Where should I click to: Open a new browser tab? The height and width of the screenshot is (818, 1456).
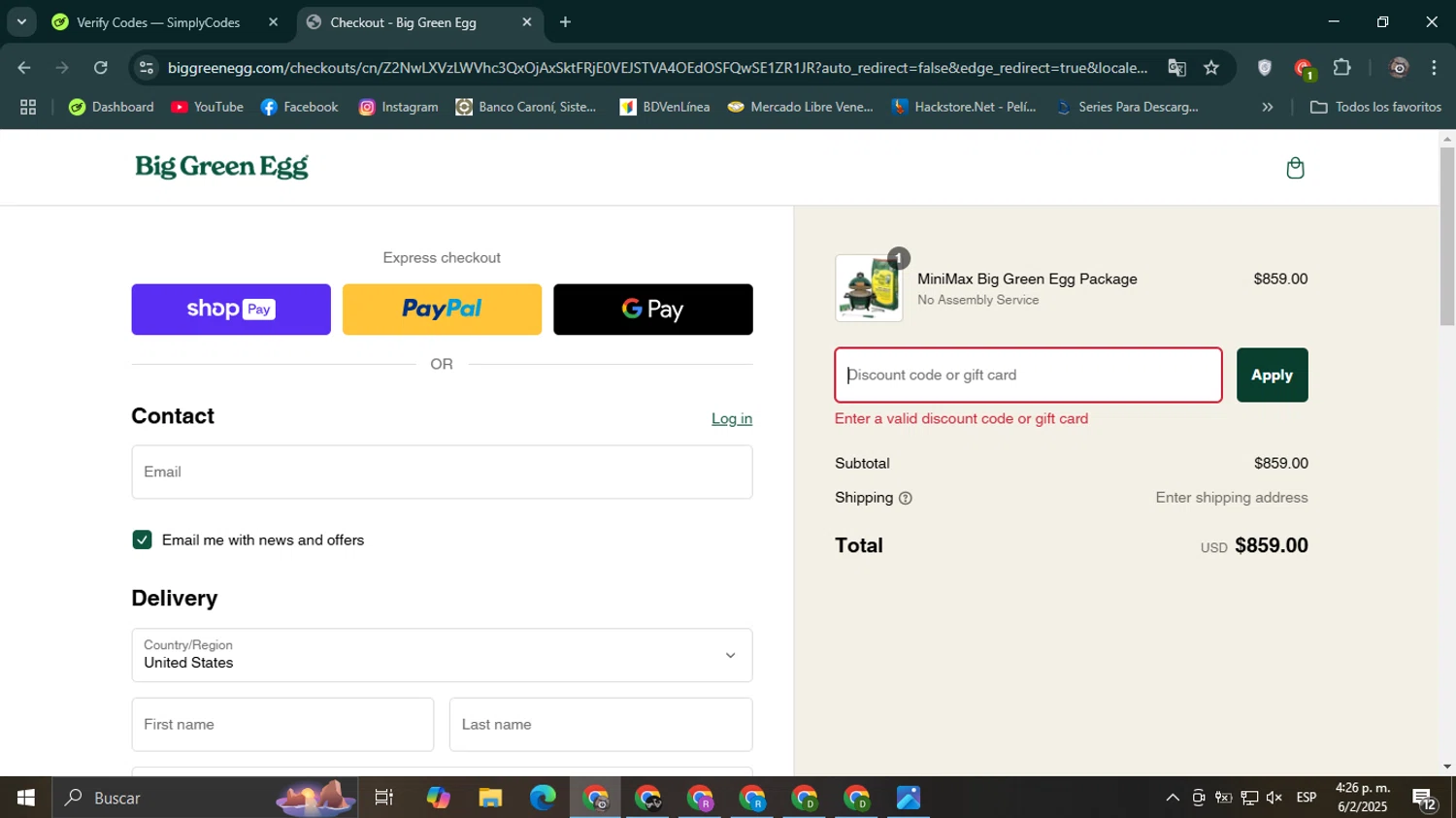[x=565, y=22]
